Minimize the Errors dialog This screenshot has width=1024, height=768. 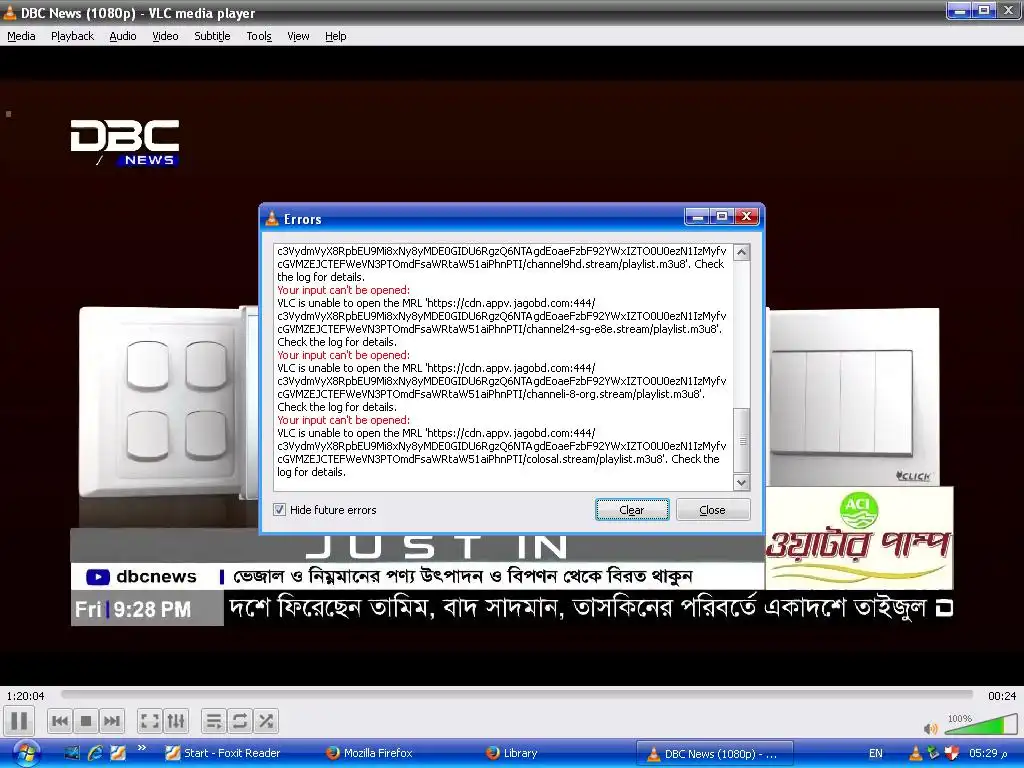tap(697, 216)
